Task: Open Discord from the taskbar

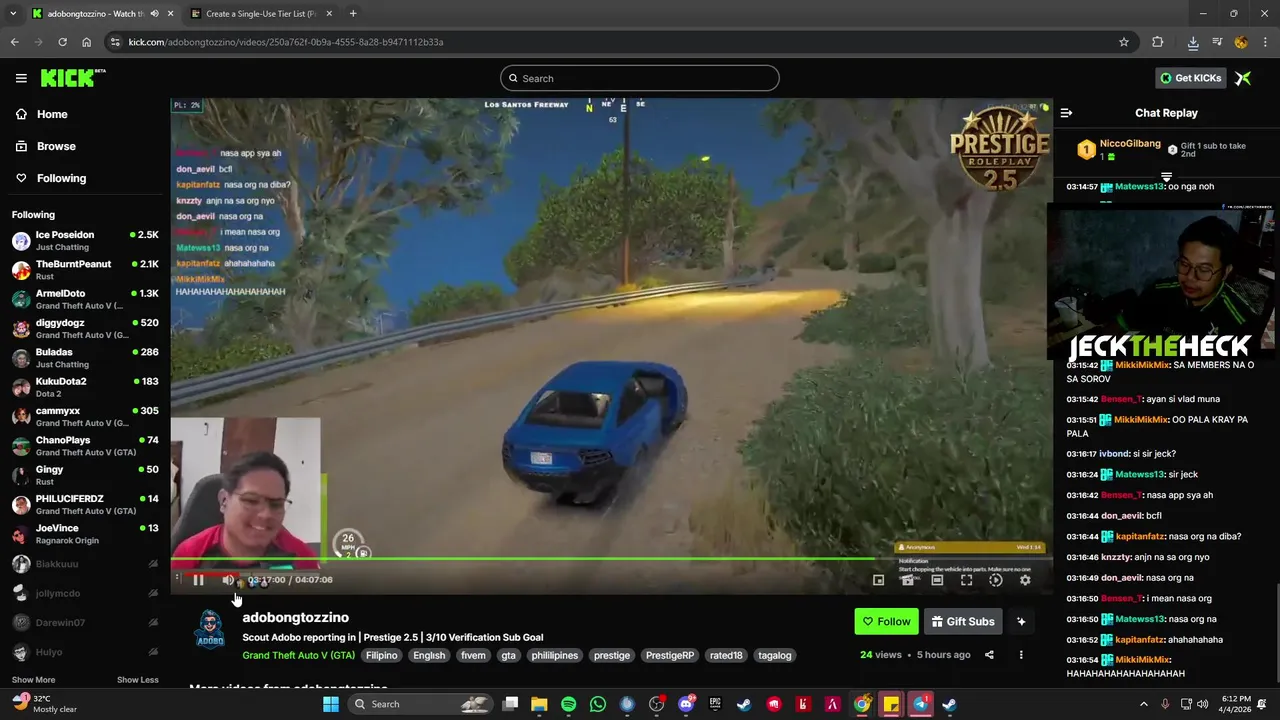Action: pyautogui.click(x=686, y=704)
